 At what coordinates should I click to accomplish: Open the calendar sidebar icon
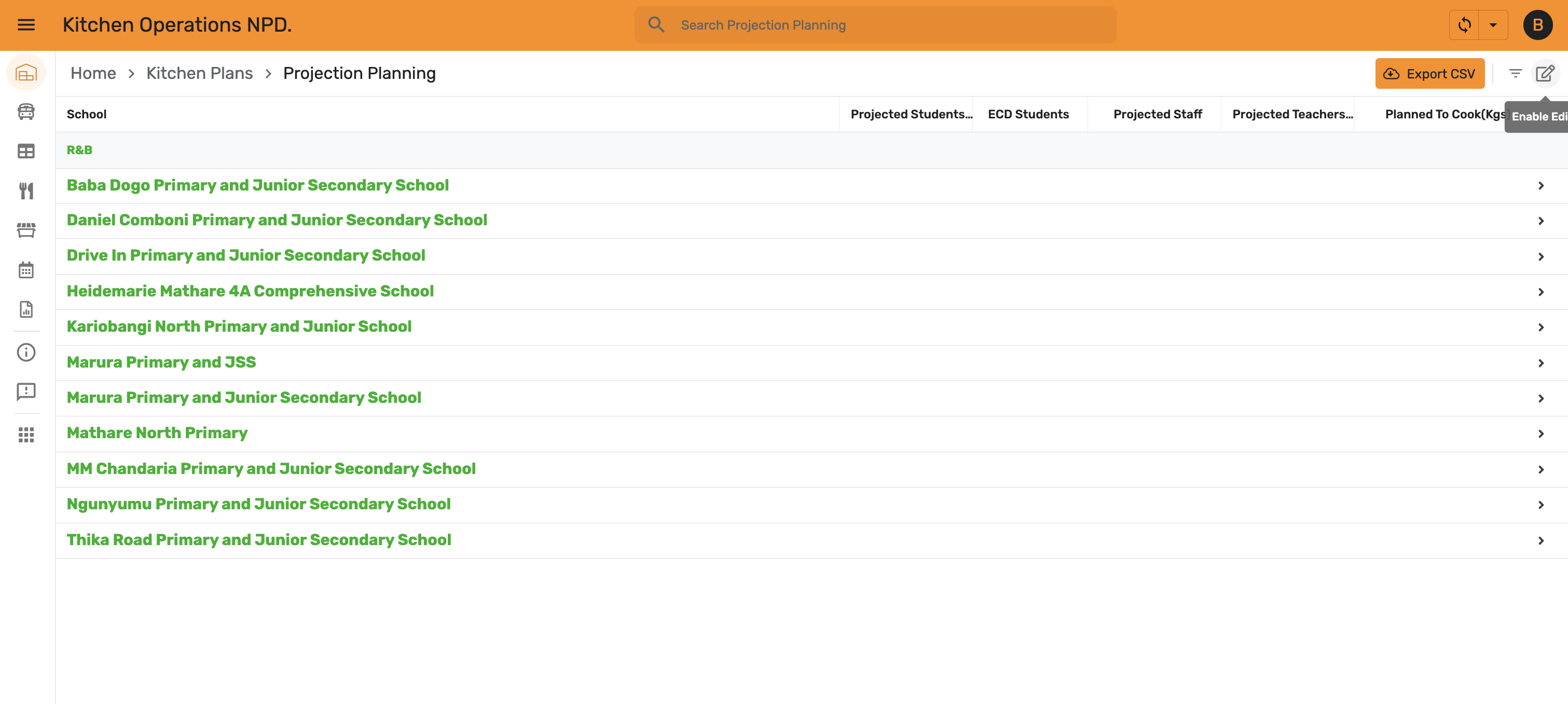[26, 270]
